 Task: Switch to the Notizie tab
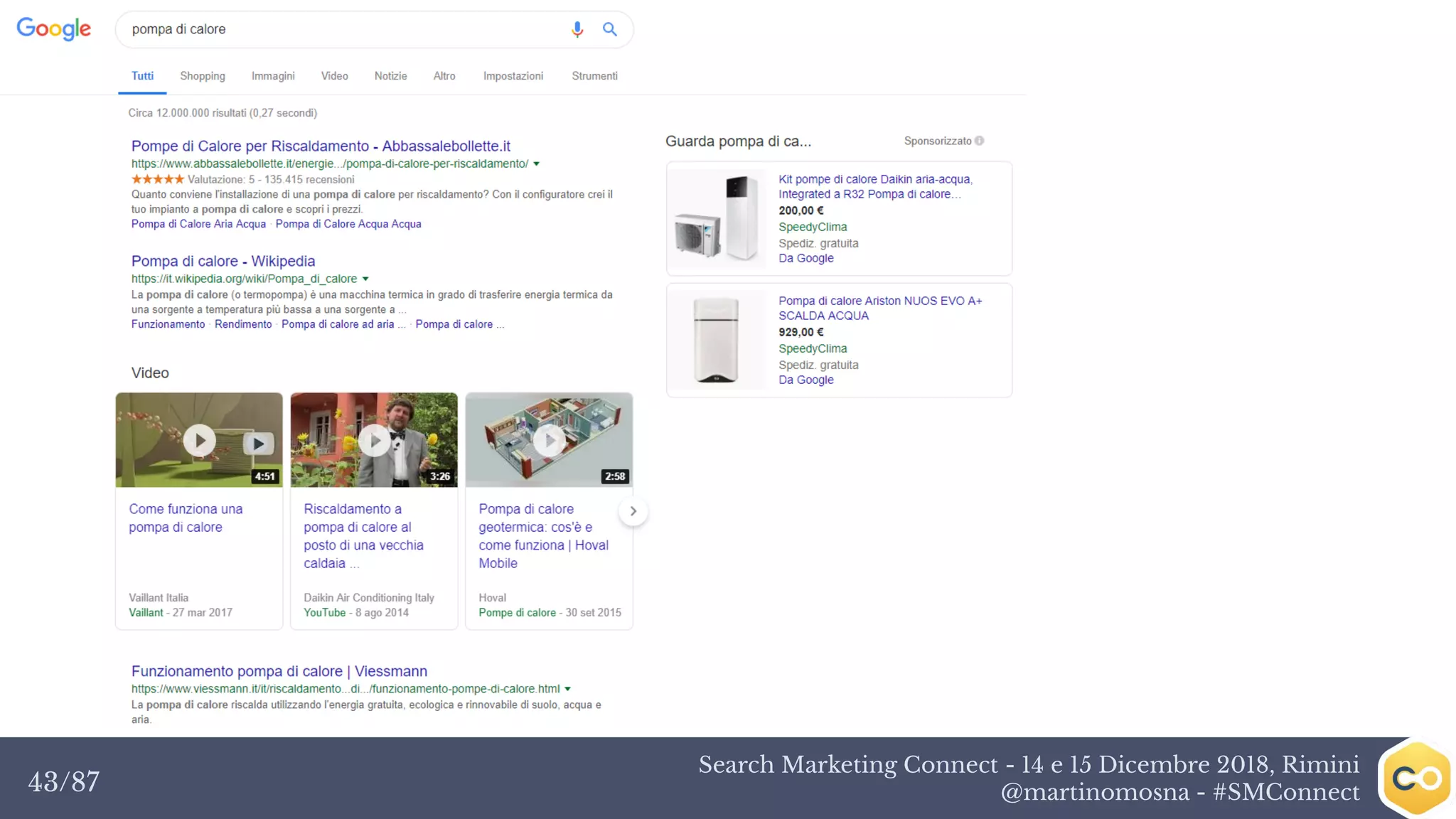tap(391, 76)
